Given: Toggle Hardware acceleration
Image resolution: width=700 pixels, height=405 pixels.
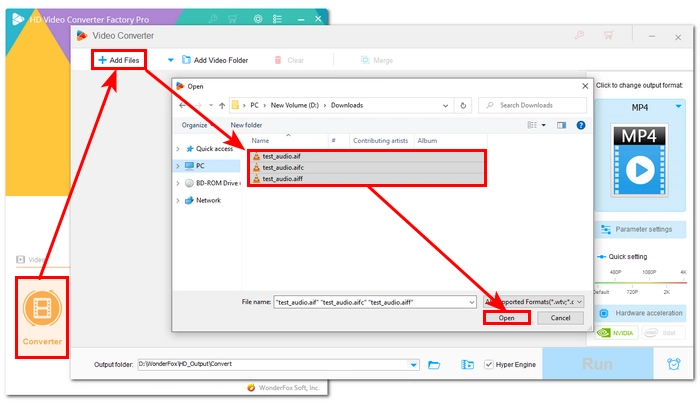Looking at the screenshot, I should coord(640,313).
